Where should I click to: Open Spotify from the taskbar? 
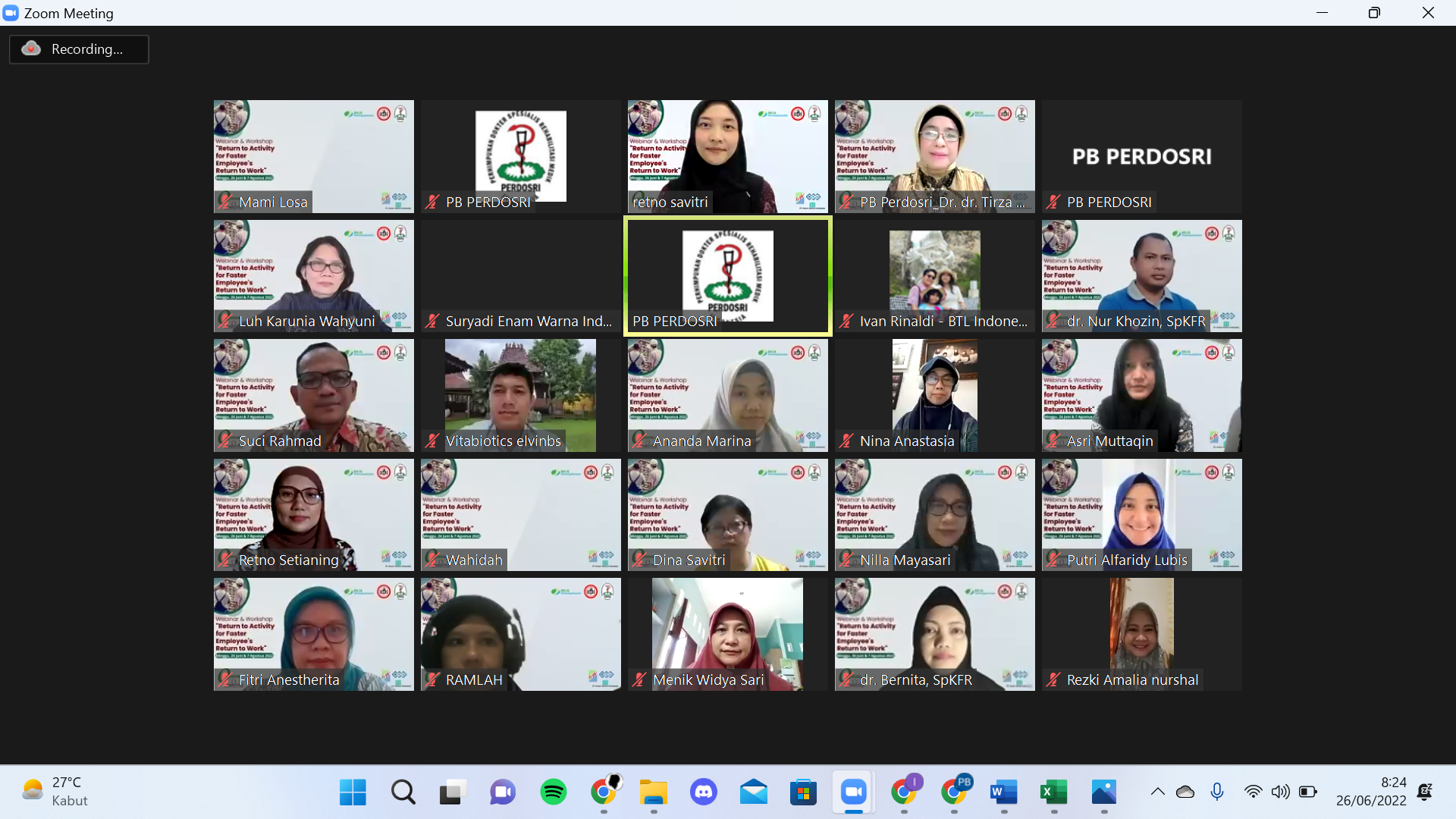(x=553, y=792)
